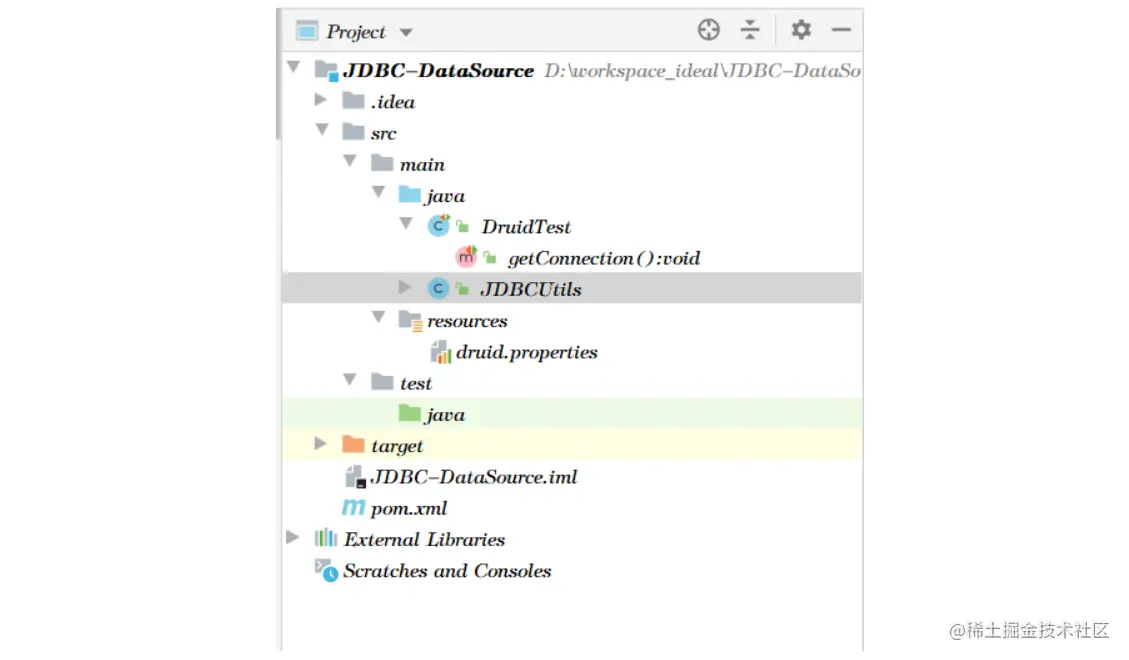Select the resources folder label
1129x660 pixels.
coord(467,321)
